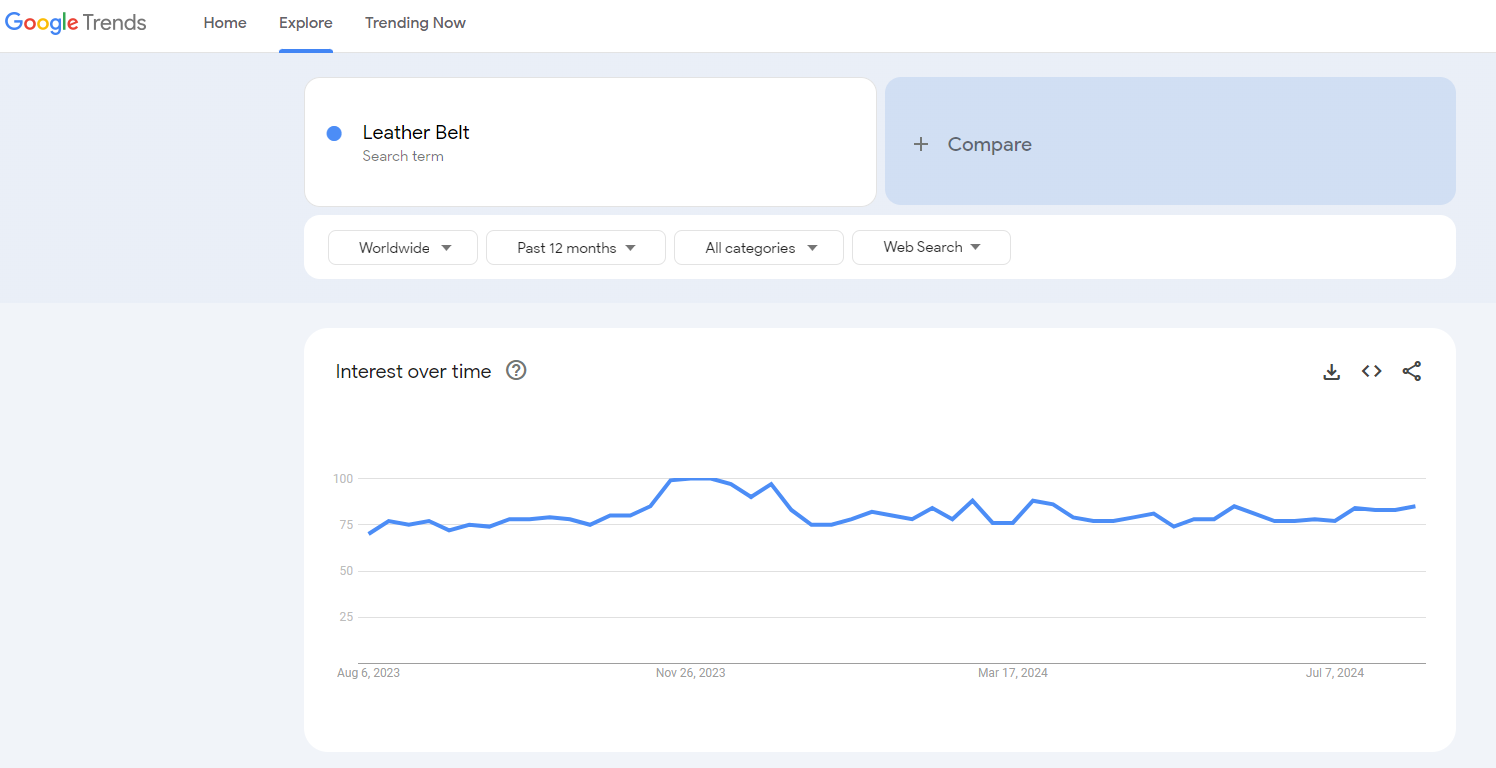
Task: Click the 'Search term' subtitle text
Action: tap(403, 156)
